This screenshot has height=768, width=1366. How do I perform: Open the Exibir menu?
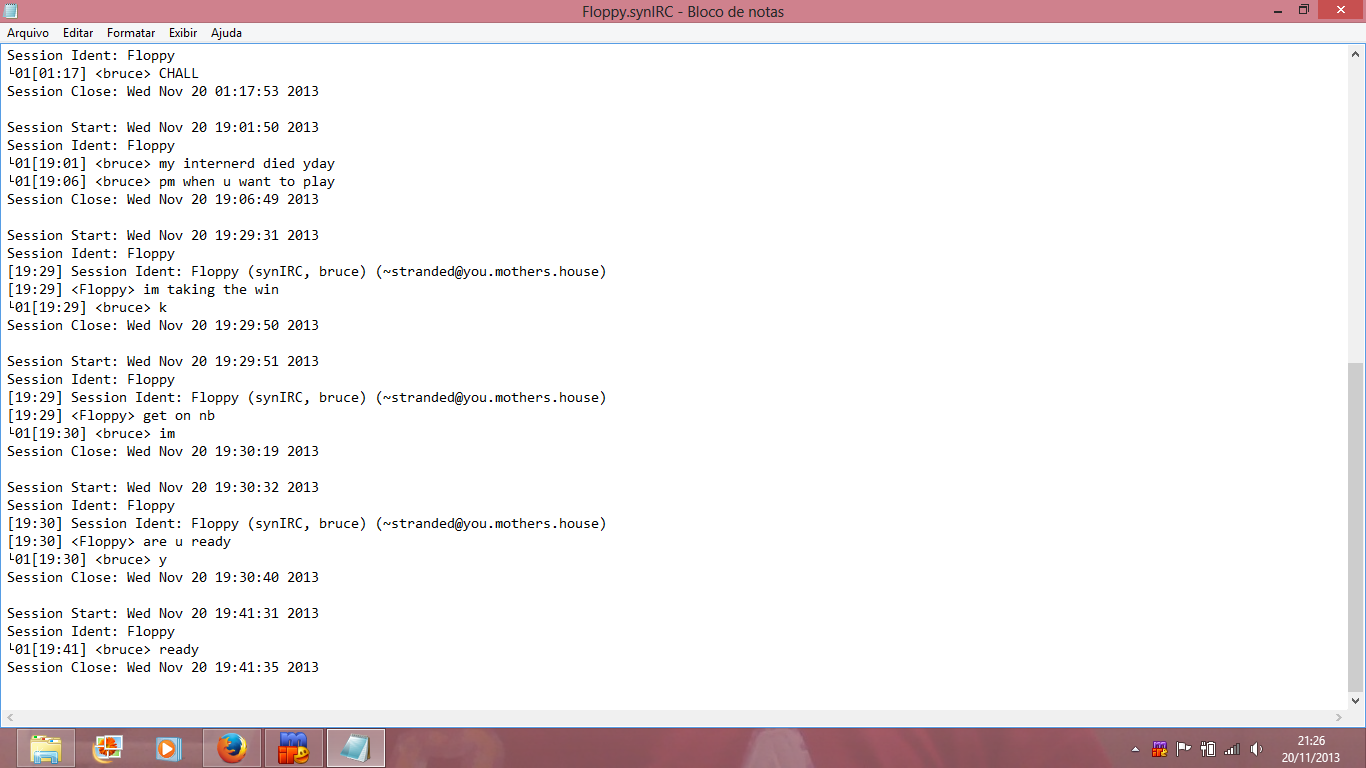click(x=183, y=33)
